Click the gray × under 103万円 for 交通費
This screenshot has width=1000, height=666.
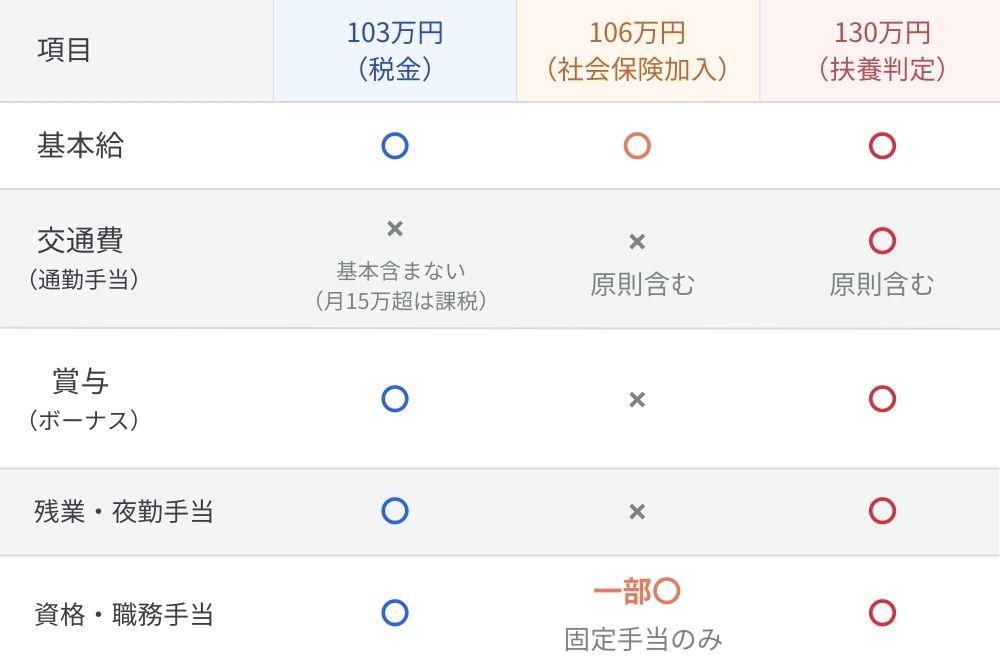tap(395, 229)
